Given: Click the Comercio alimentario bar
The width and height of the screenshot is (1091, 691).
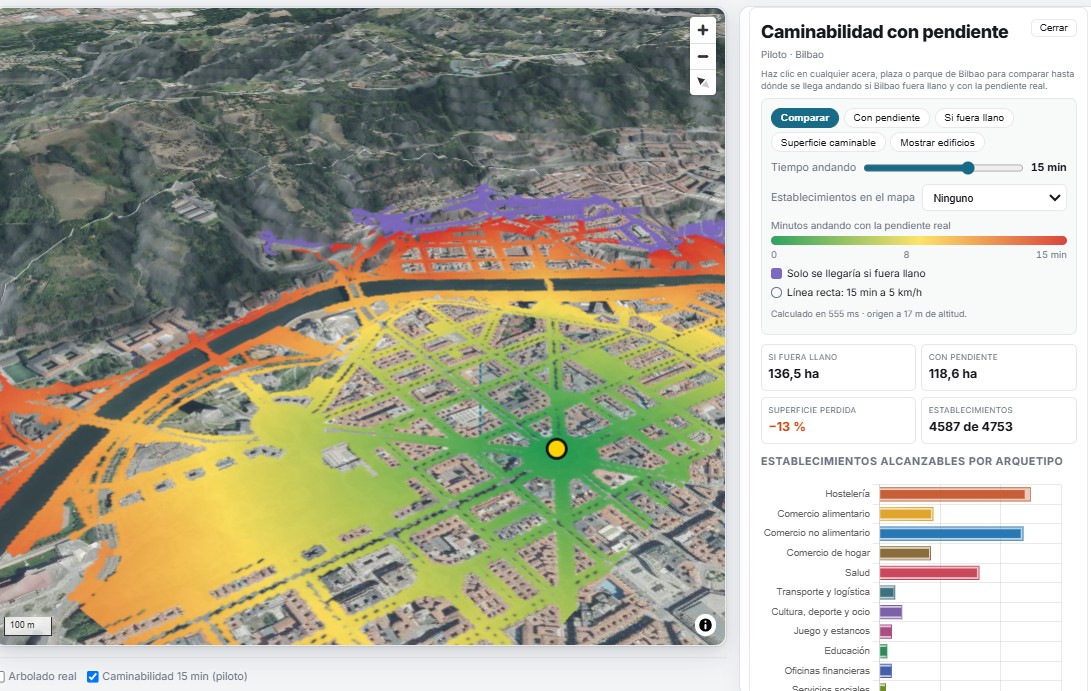Looking at the screenshot, I should (906, 514).
